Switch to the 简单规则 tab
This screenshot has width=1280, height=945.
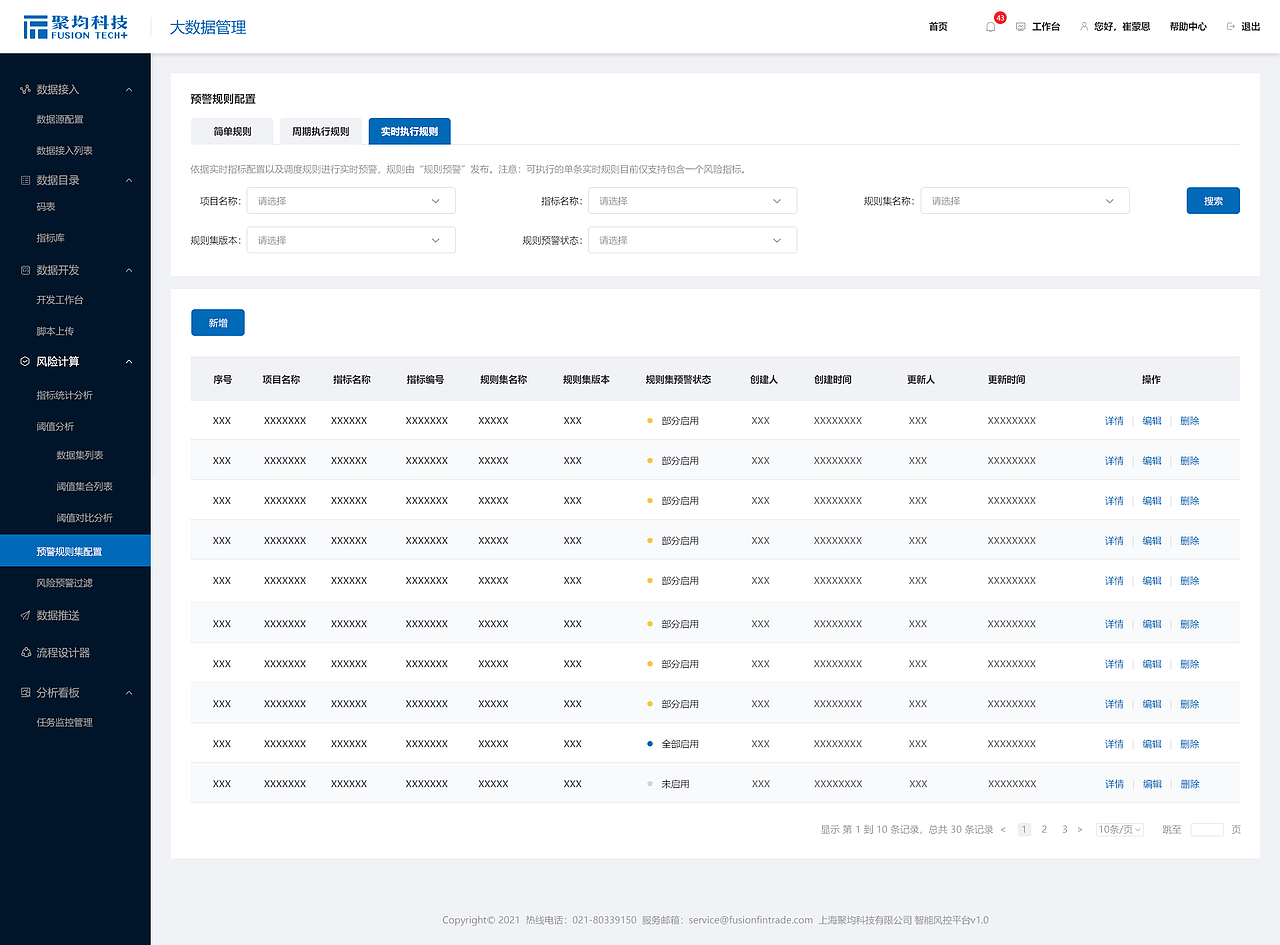[x=232, y=131]
